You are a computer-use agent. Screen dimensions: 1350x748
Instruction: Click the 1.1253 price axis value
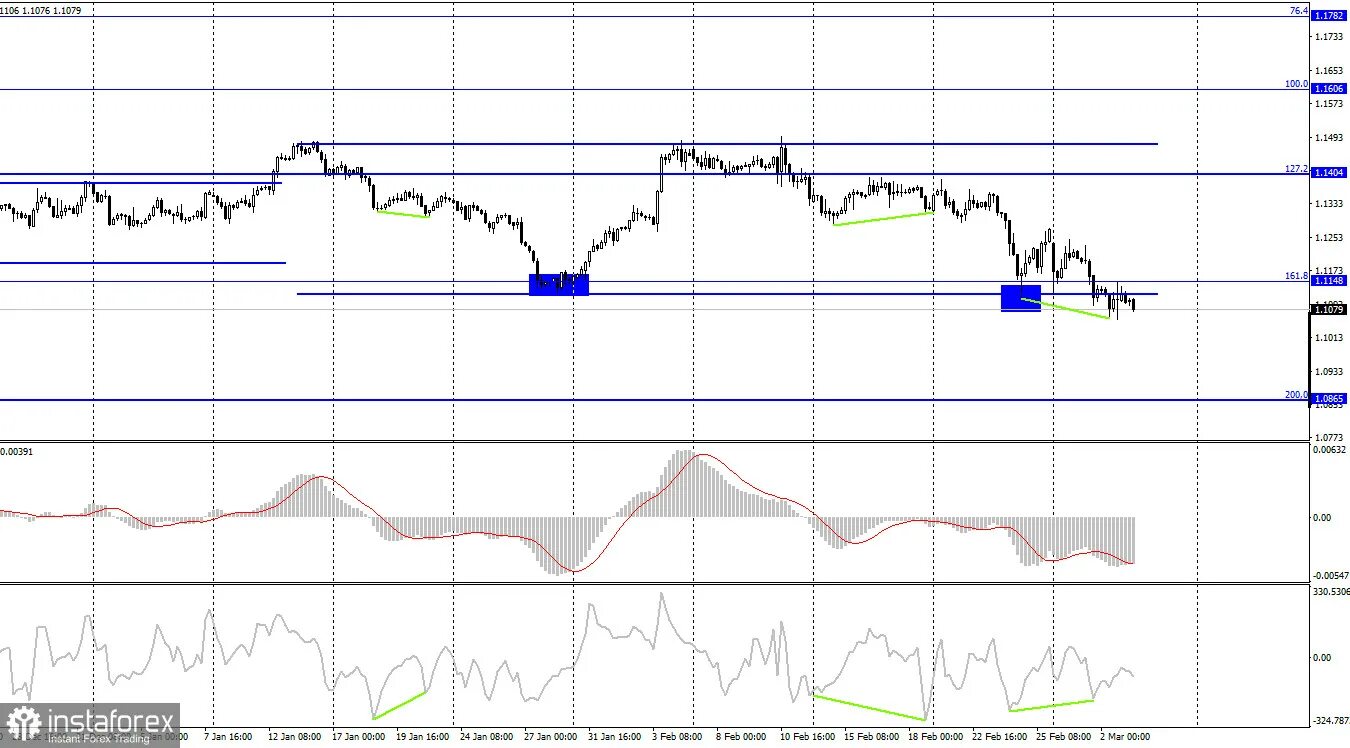[1329, 238]
